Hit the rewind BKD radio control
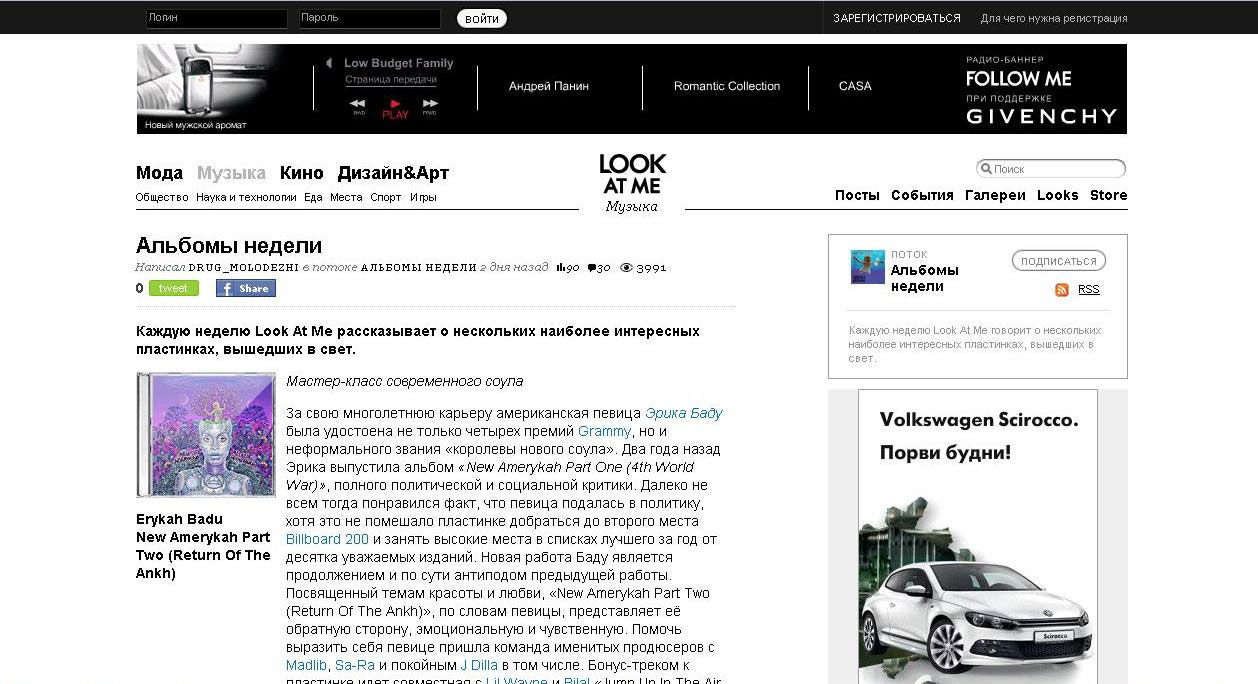 coord(358,106)
